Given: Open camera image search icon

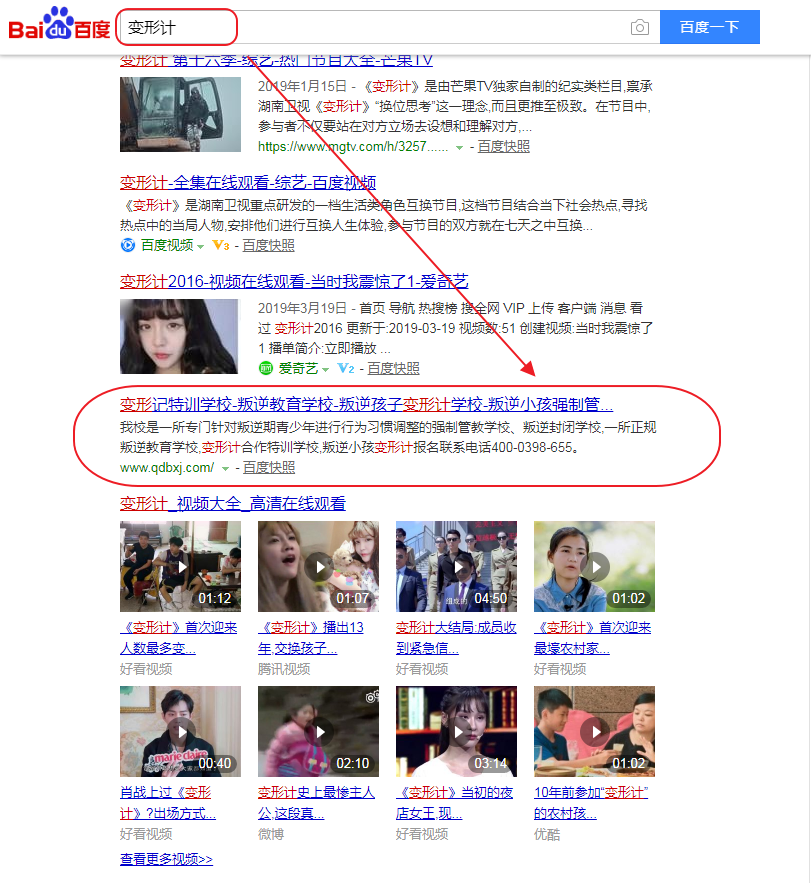Looking at the screenshot, I should 639,27.
